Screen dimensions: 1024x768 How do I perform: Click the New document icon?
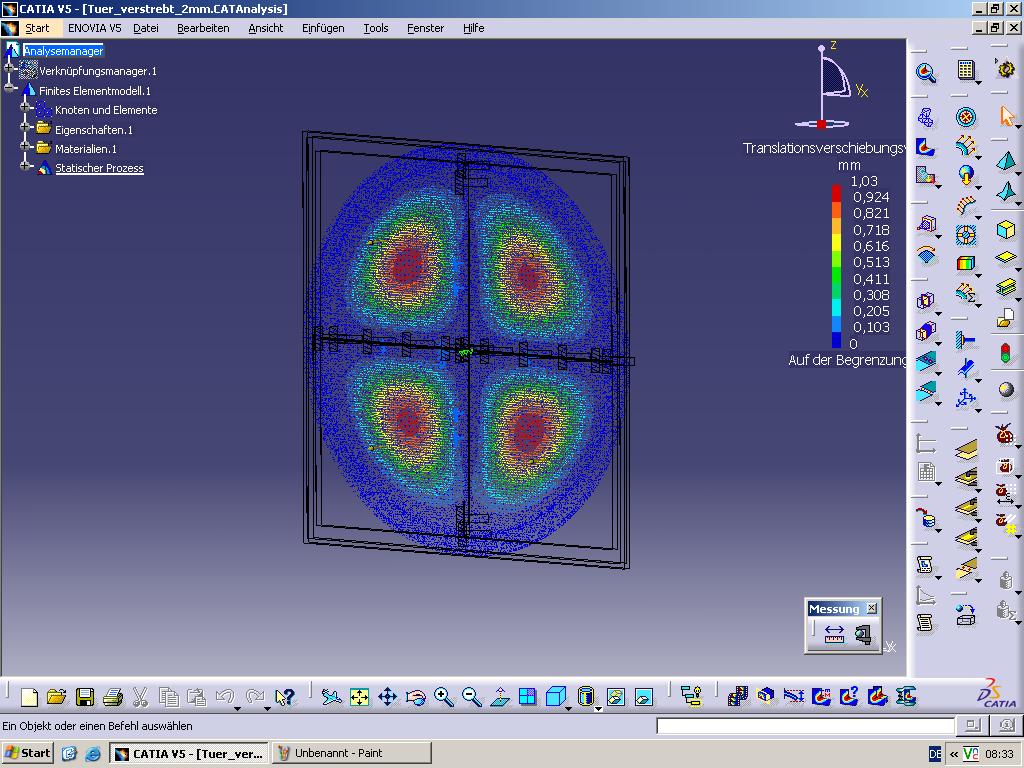pos(29,697)
